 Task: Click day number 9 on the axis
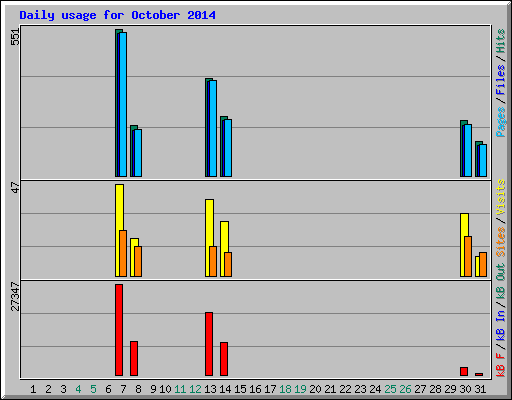(x=153, y=389)
